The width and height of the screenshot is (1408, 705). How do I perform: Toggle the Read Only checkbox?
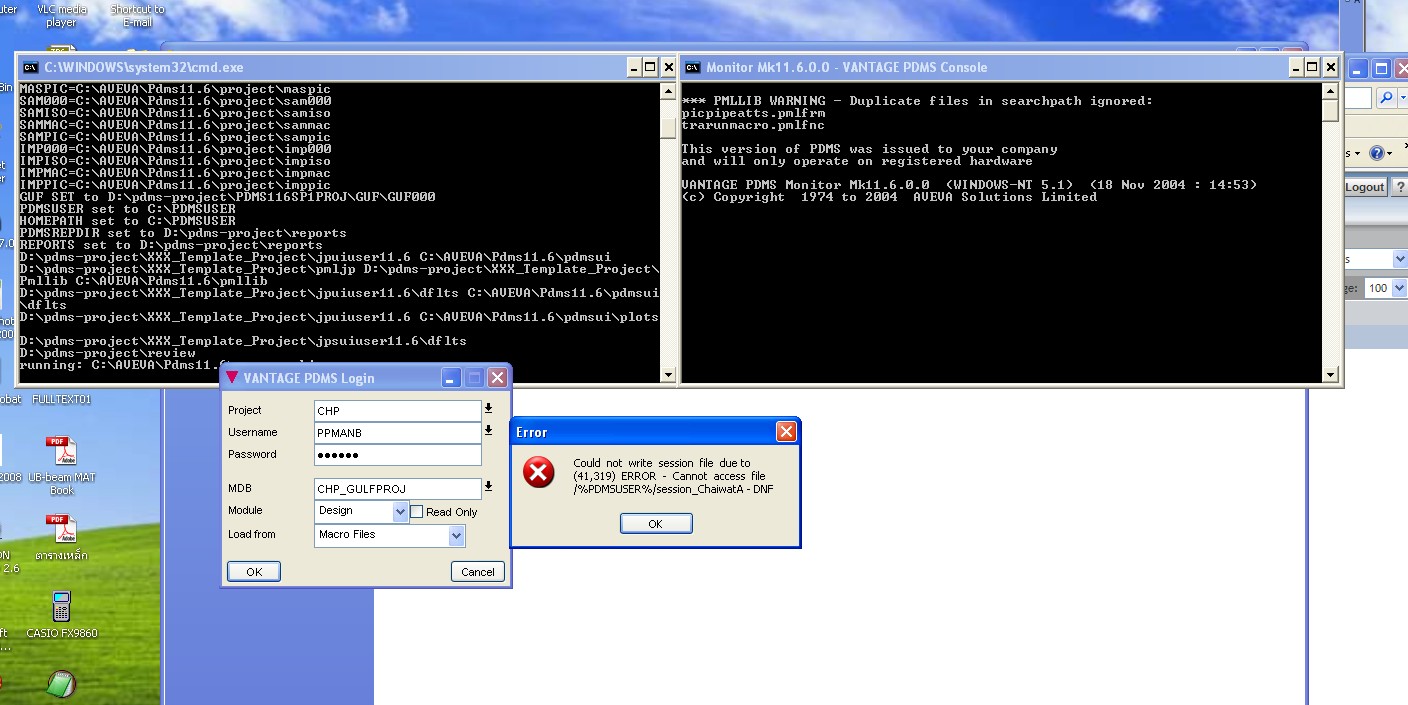417,511
